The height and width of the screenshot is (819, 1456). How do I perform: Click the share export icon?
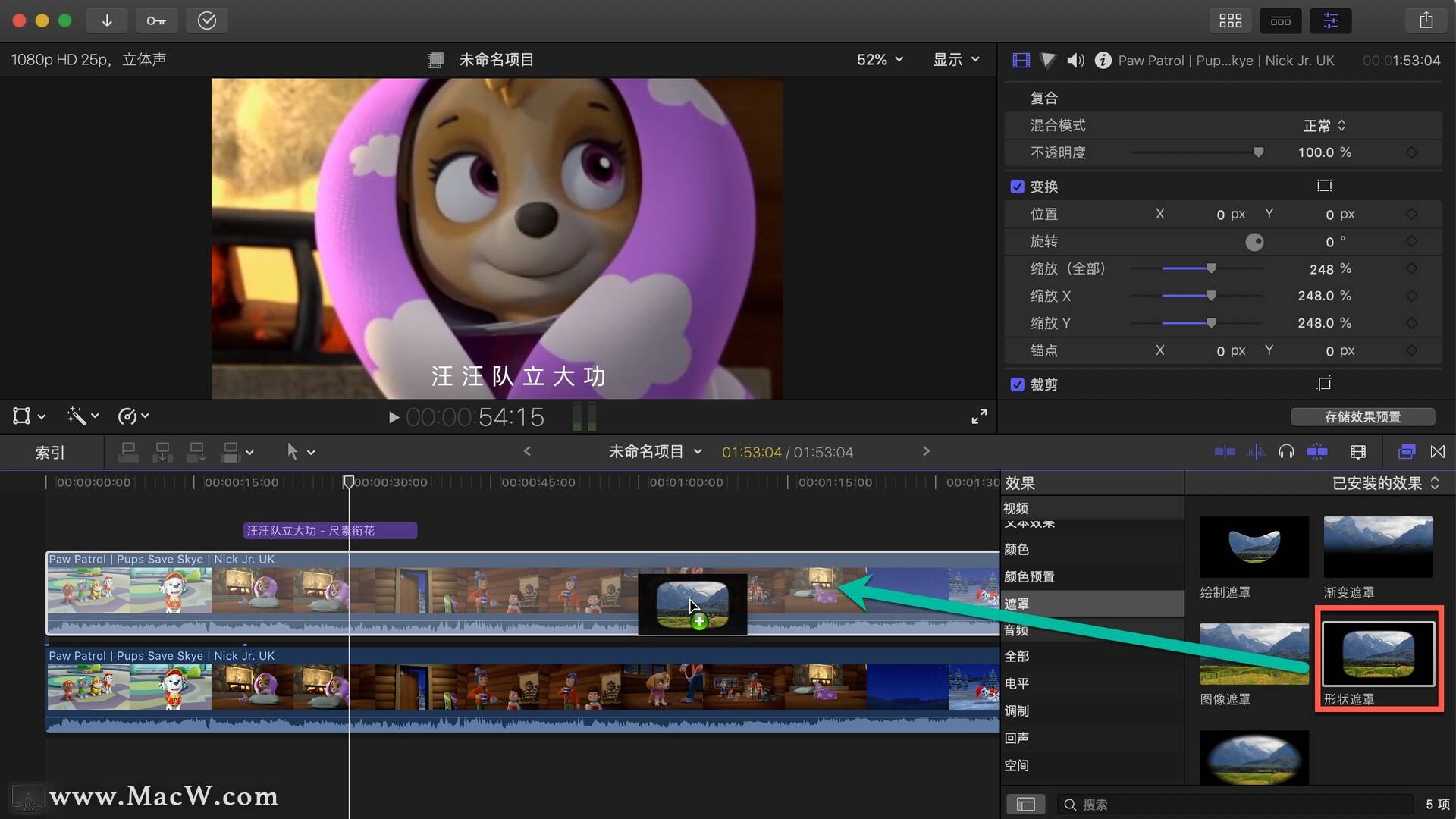pos(1426,20)
